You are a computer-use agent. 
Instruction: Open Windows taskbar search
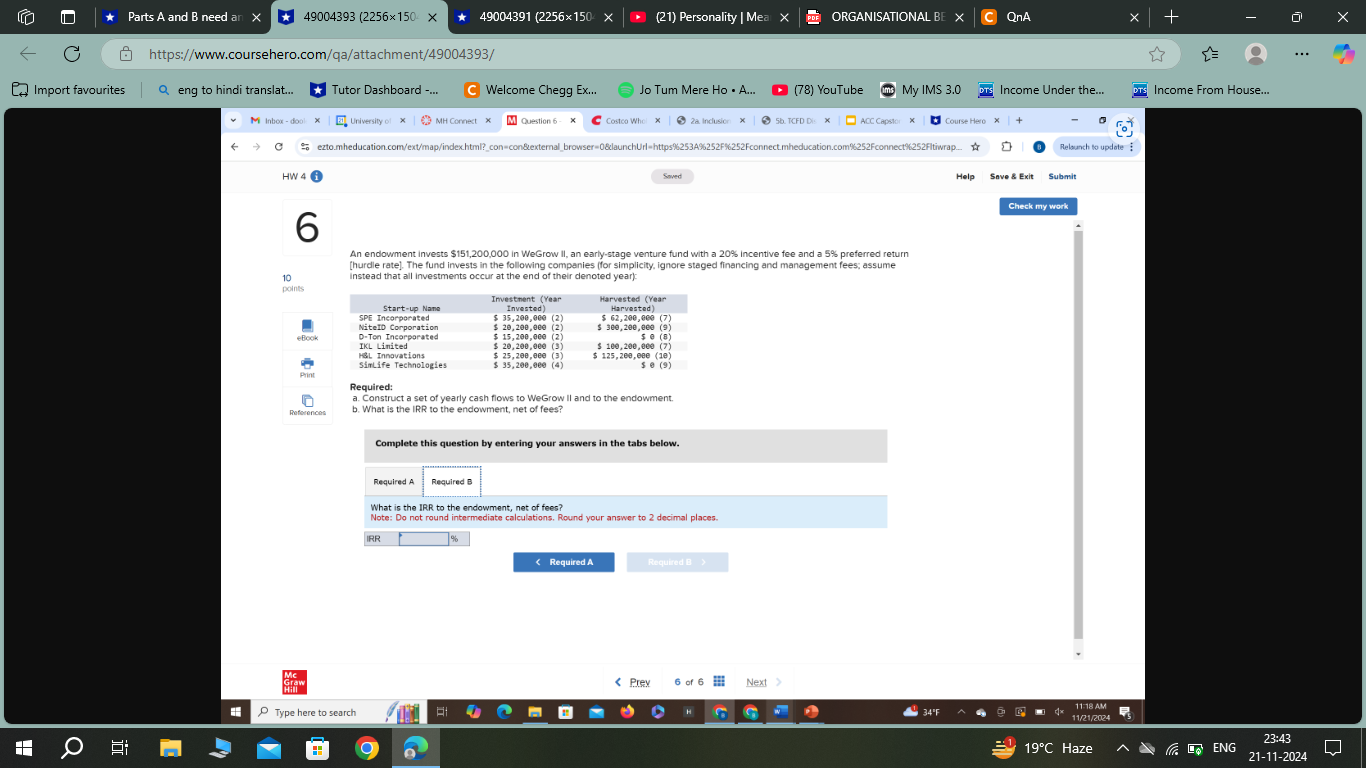point(73,748)
